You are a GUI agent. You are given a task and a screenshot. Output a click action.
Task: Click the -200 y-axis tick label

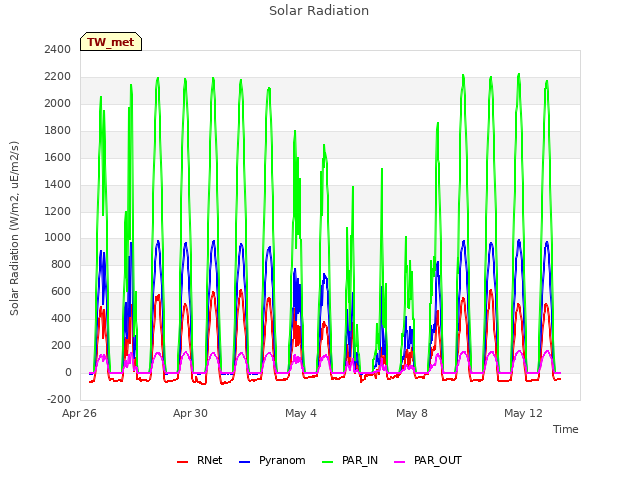click(x=59, y=399)
